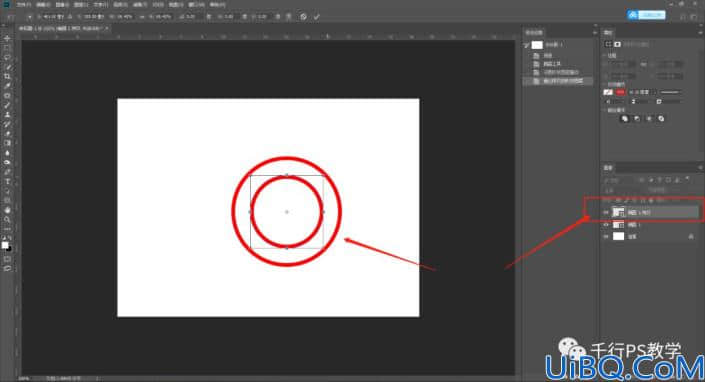Click the history snapshot thumbnail
The height and width of the screenshot is (382, 705).
537,45
